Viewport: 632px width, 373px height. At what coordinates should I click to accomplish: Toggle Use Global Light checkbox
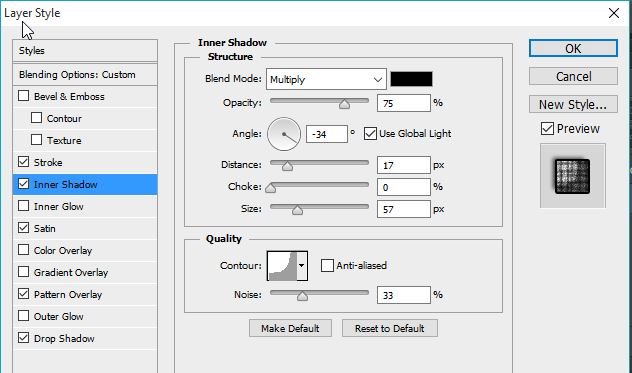pos(370,133)
